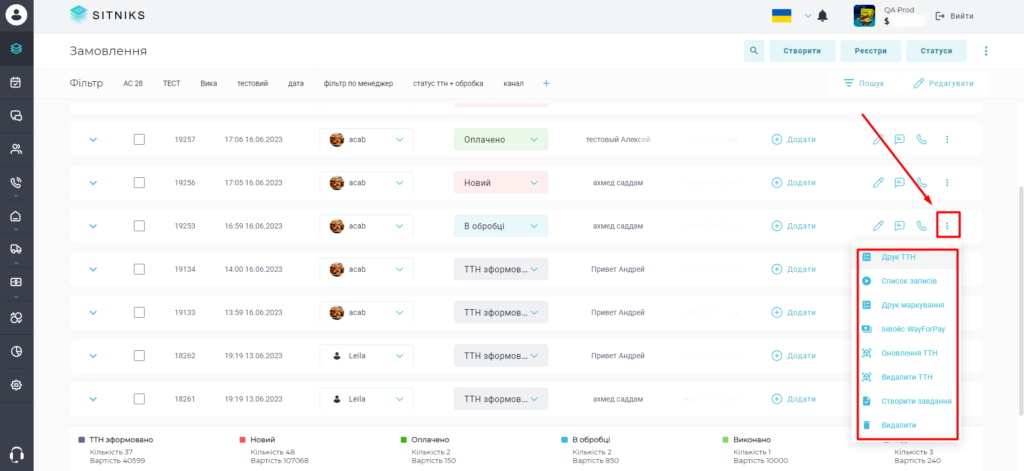Click the Створити button
The width and height of the screenshot is (1024, 471).
pyautogui.click(x=803, y=51)
